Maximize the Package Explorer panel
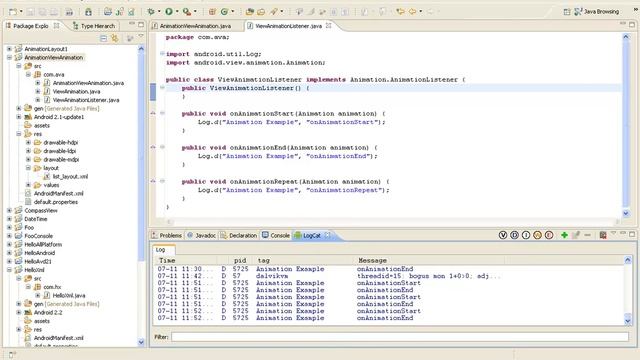Viewport: 640px width, 360px height. click(141, 24)
